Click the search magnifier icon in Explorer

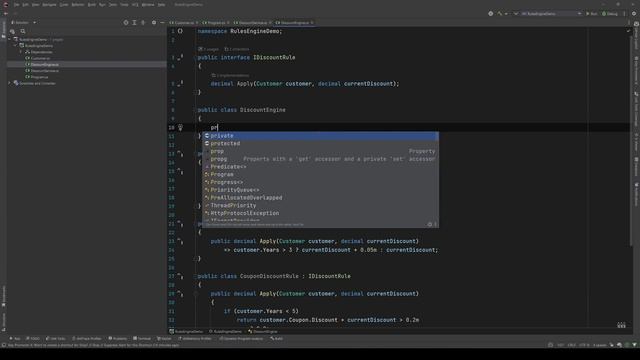[23, 31]
